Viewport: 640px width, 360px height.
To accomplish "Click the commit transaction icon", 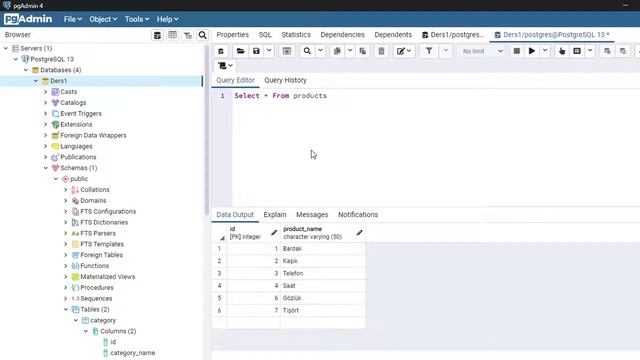I will (x=607, y=51).
